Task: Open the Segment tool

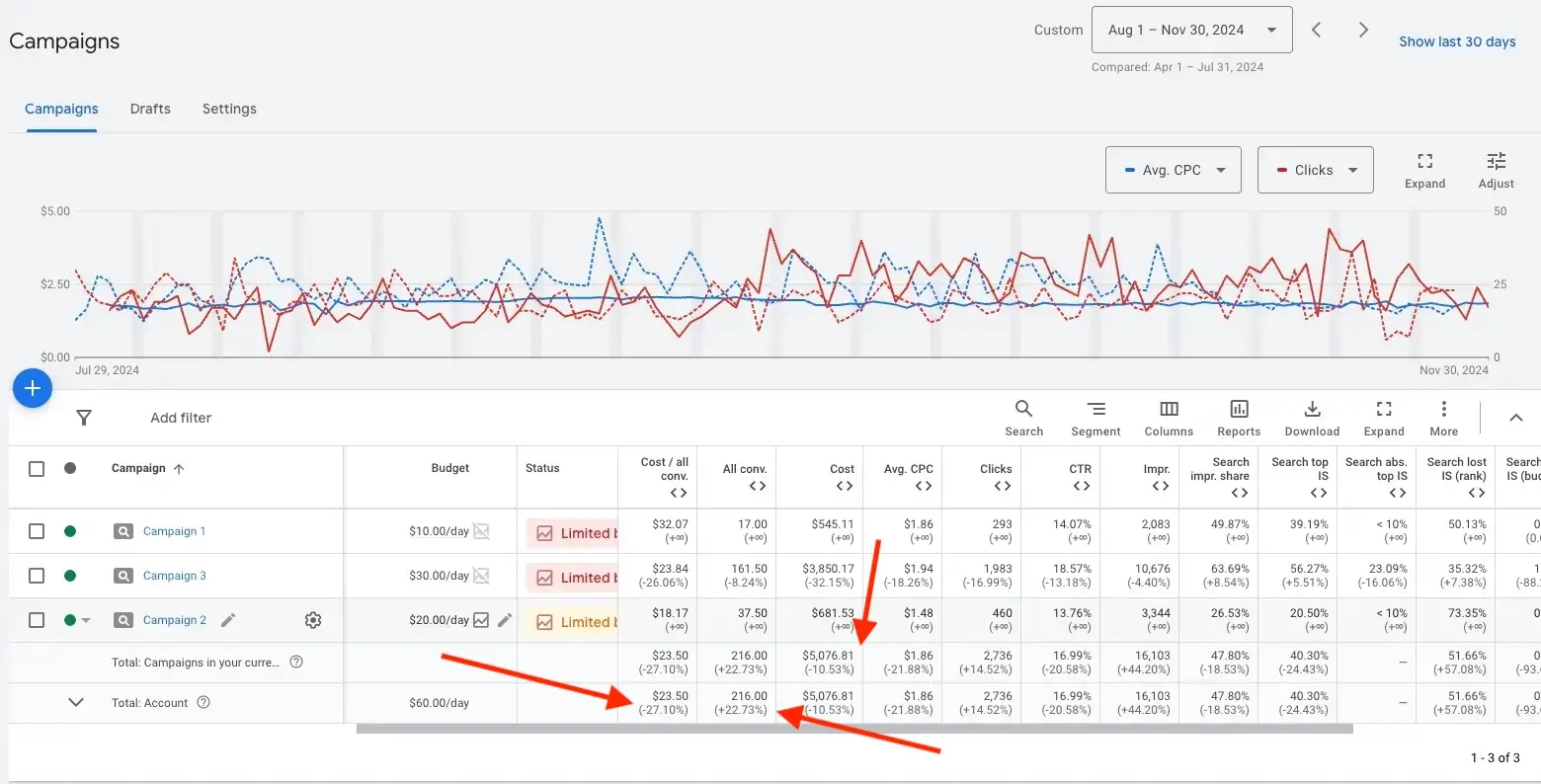Action: tap(1095, 418)
